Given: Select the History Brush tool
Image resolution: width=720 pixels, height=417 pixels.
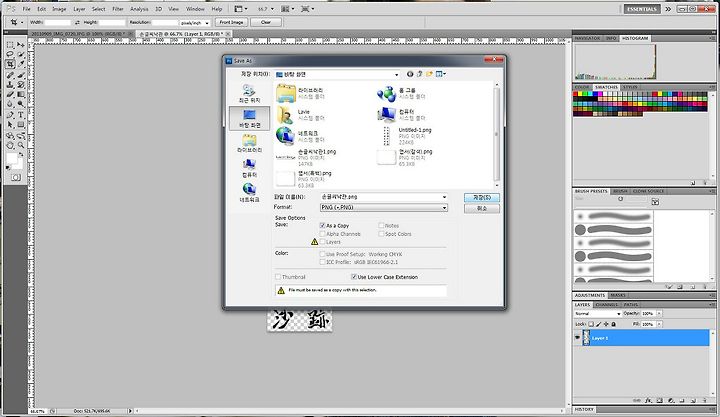Looking at the screenshot, I should 21,85.
